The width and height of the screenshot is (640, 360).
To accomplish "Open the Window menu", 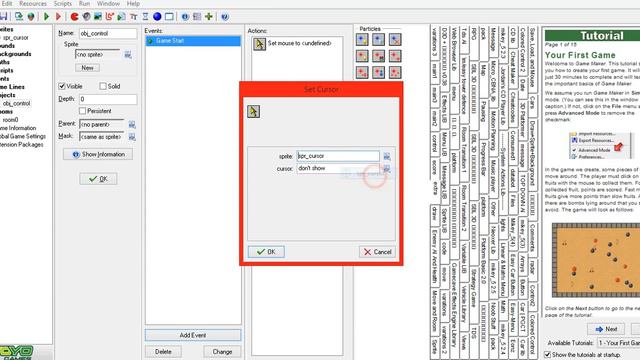I will 108,4.
